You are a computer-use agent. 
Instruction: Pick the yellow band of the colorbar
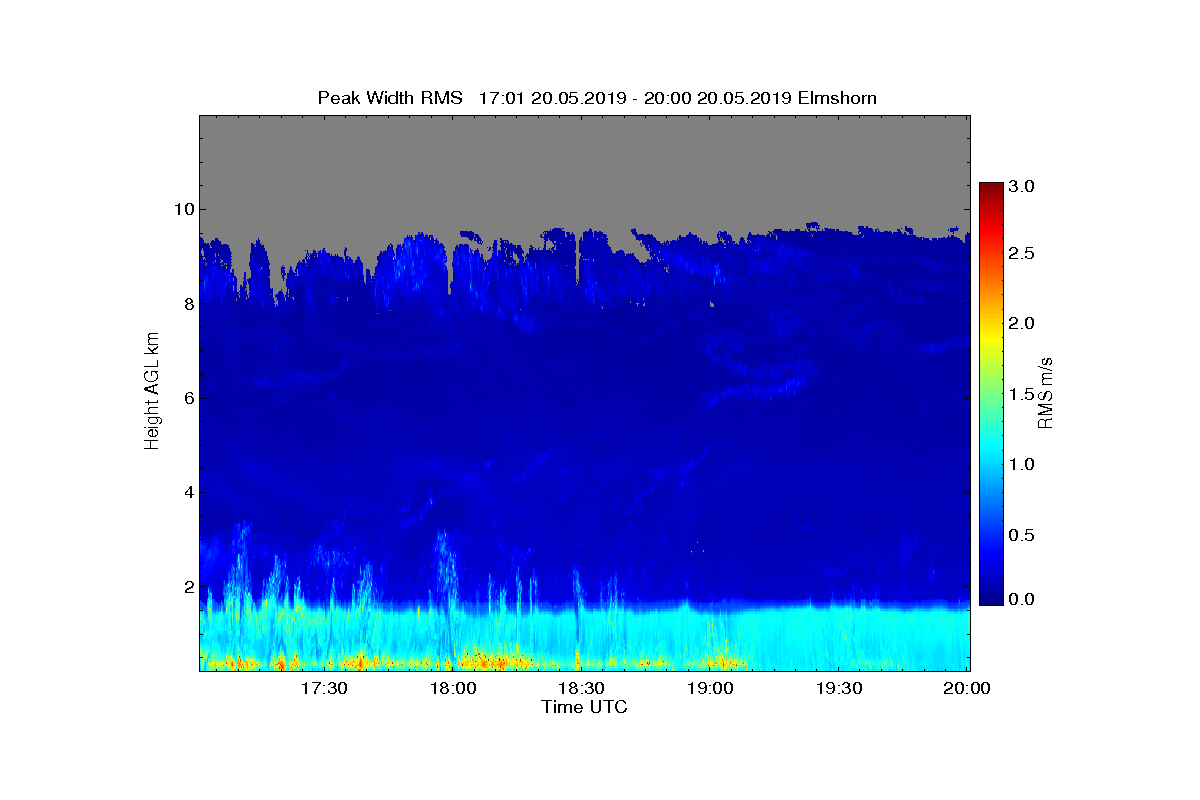pos(991,340)
